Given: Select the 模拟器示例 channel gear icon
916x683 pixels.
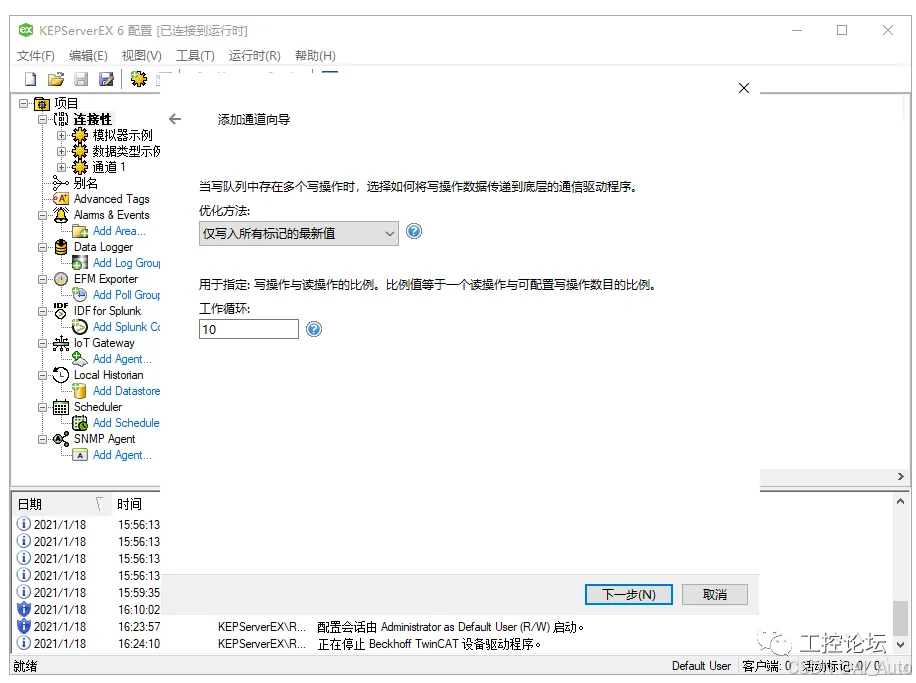Looking at the screenshot, I should click(80, 136).
